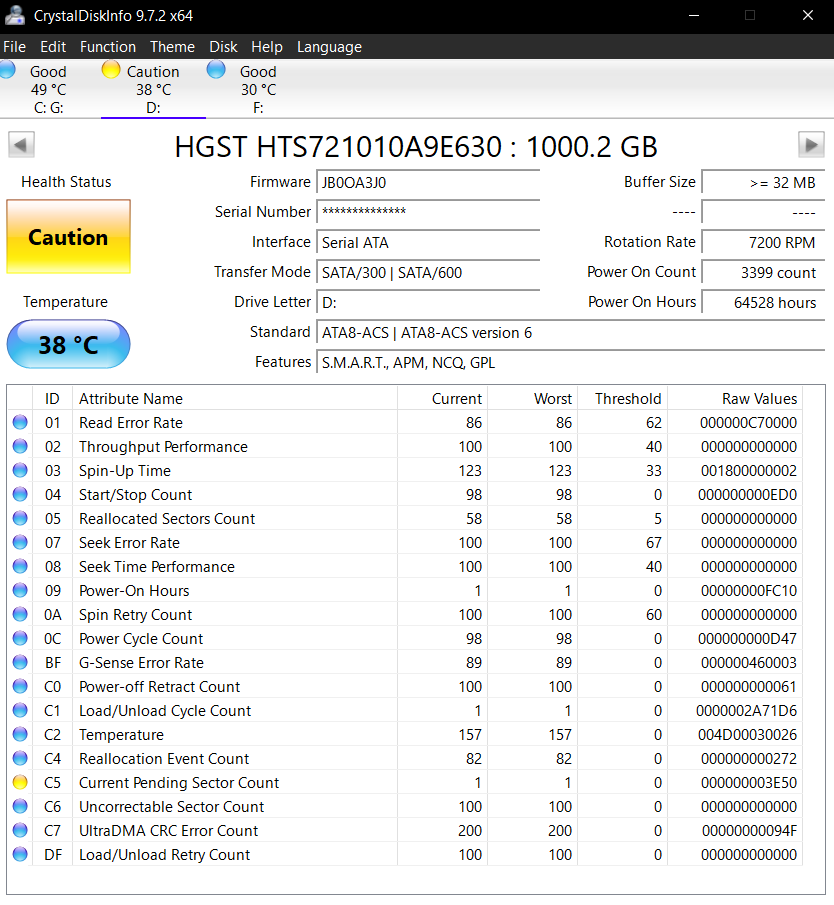This screenshot has width=834, height=905.
Task: Click the Raw Values column header
Action: 735,398
